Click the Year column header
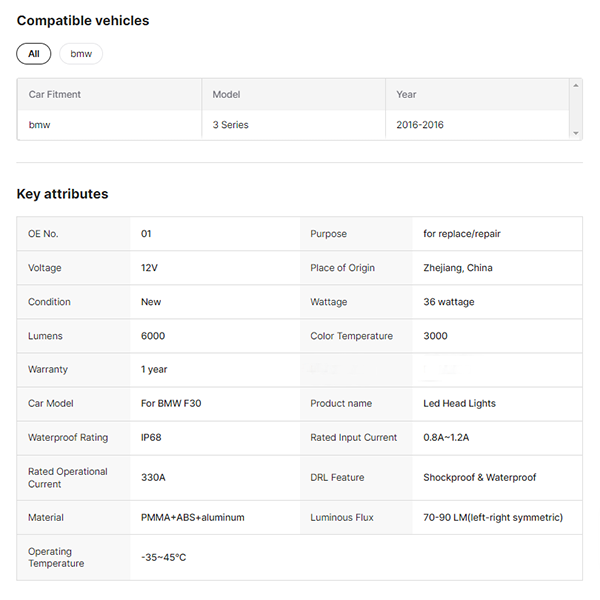 (x=406, y=95)
